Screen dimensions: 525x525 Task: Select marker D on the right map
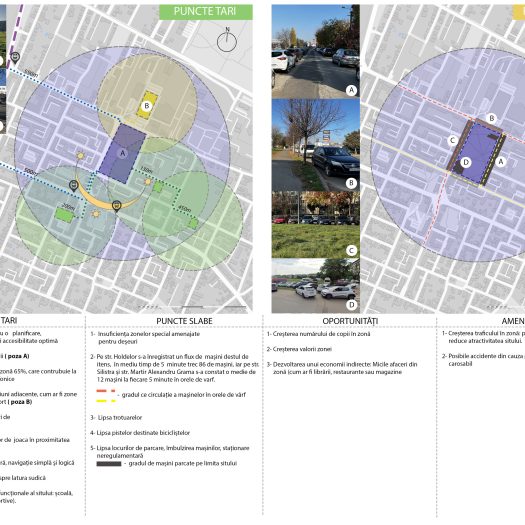(x=466, y=162)
